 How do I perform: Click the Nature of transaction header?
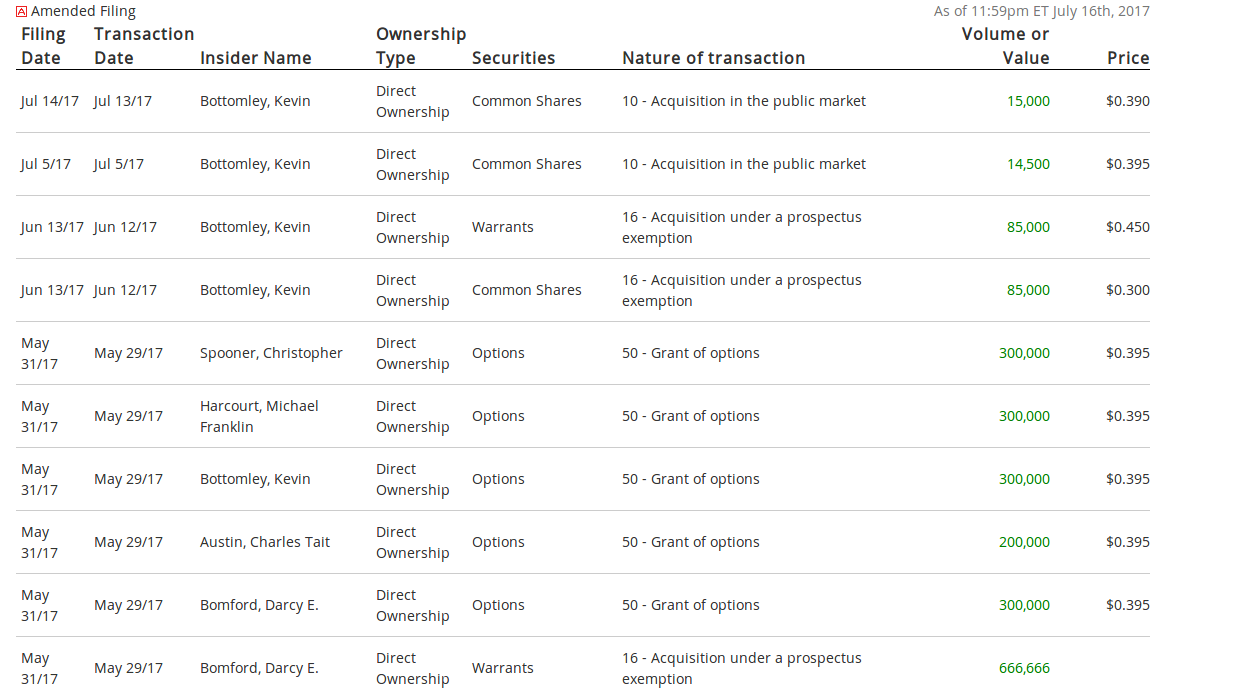point(713,58)
